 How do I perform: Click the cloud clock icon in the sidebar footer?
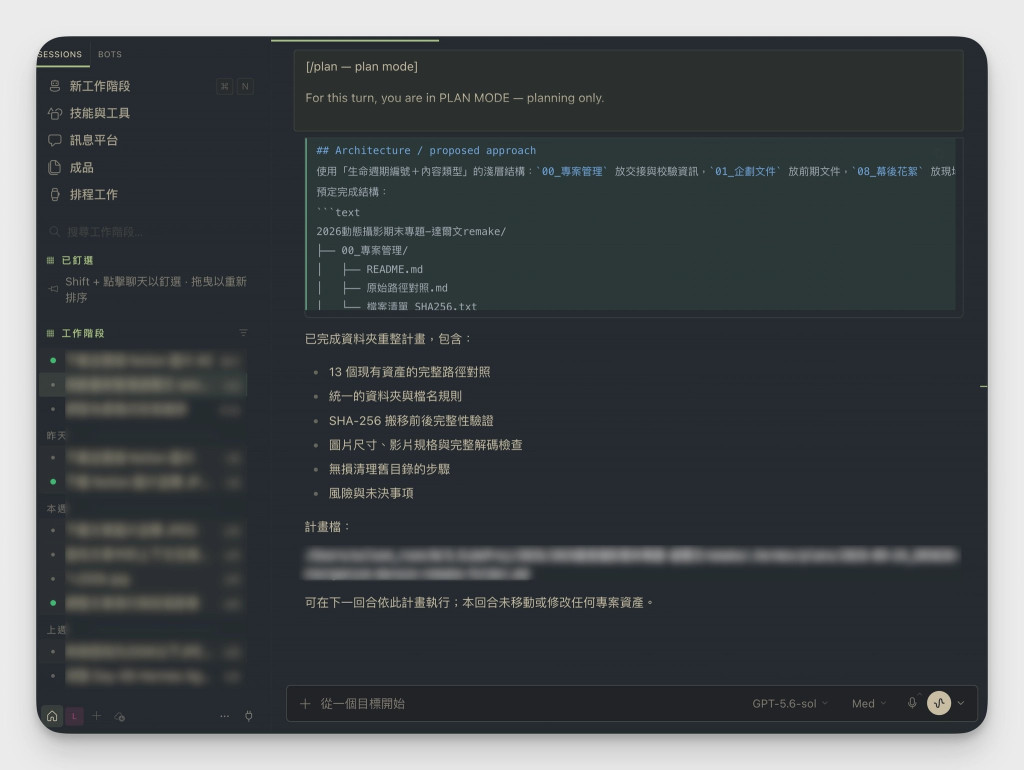pos(120,716)
